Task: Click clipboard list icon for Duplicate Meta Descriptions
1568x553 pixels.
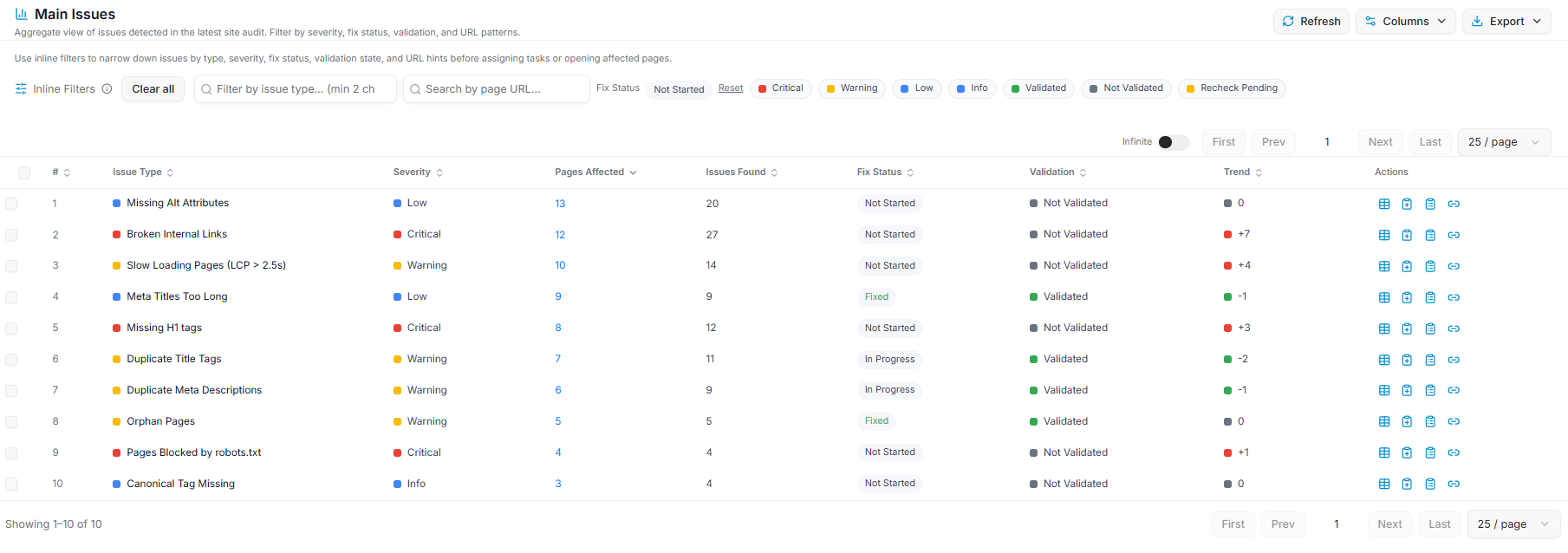Action: point(1430,391)
